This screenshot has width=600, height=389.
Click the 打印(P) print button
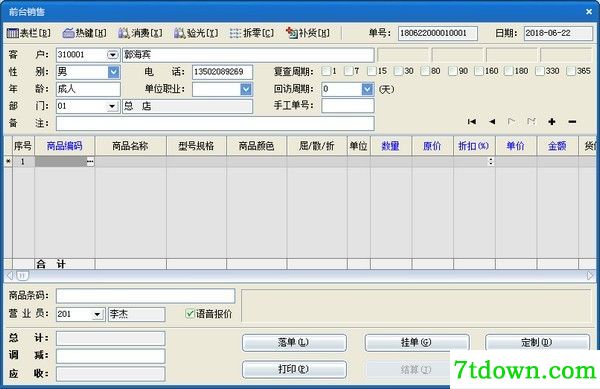click(294, 369)
